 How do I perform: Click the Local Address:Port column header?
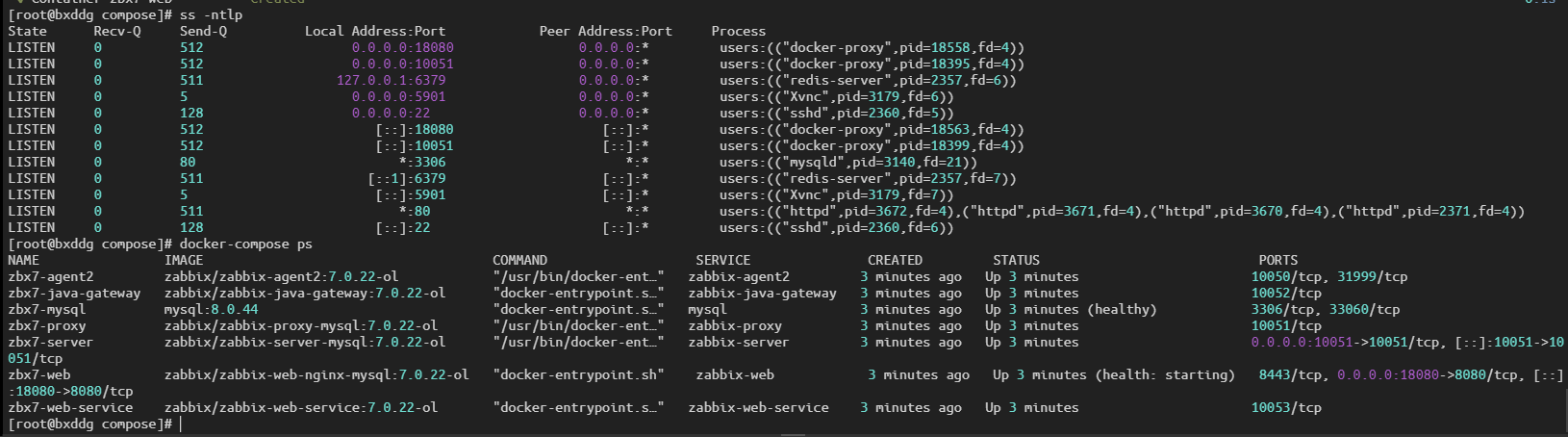374,31
